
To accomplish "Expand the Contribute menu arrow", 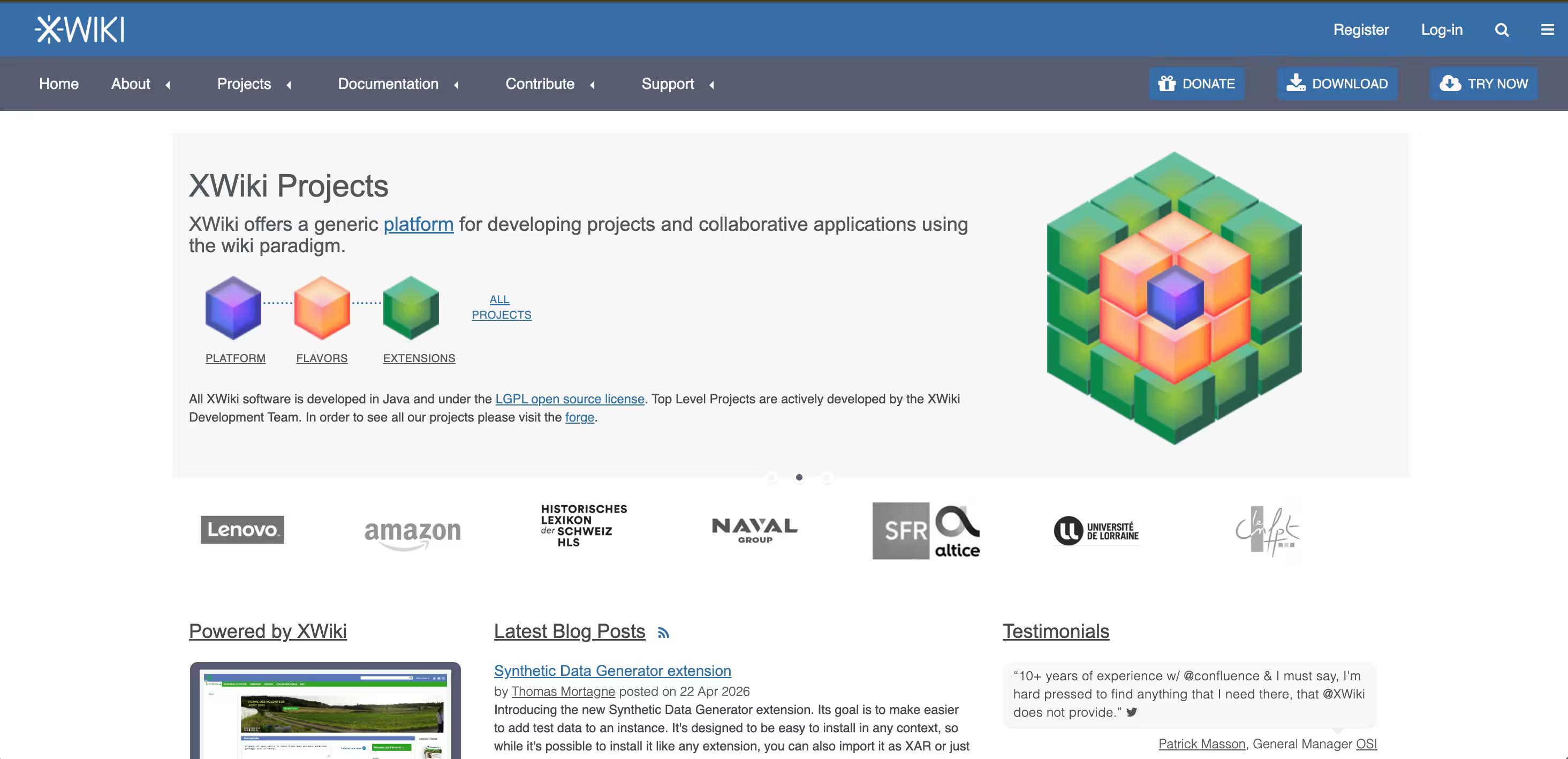I will 592,85.
